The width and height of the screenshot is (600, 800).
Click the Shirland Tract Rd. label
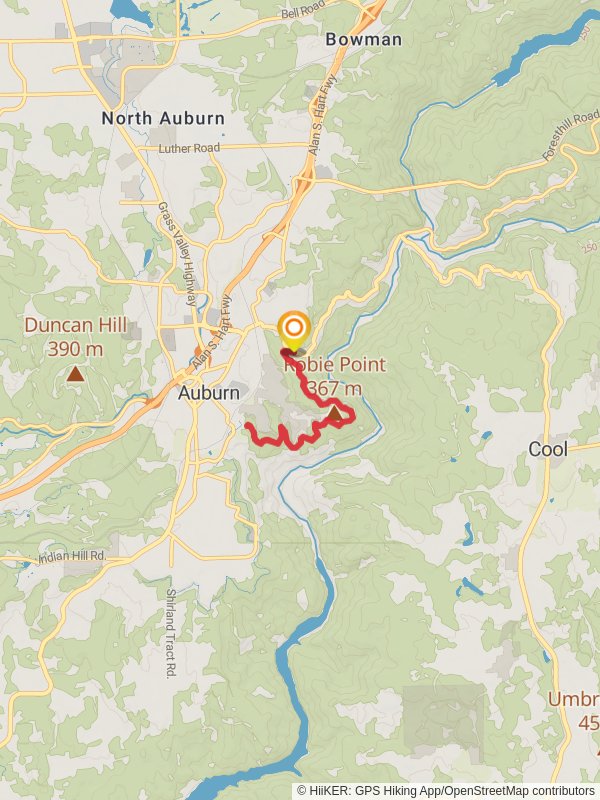coord(170,633)
